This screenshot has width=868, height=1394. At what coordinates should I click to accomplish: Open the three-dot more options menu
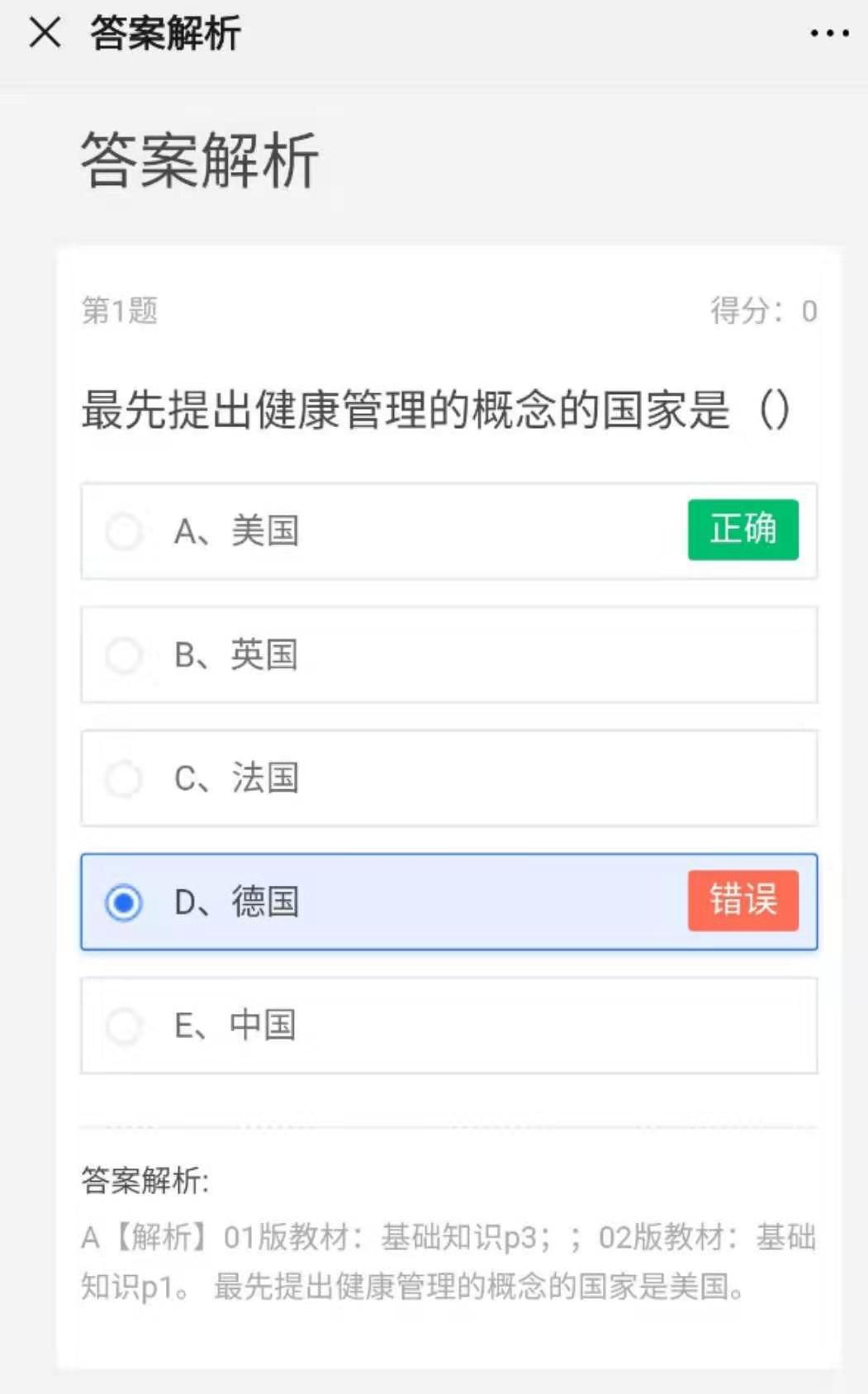point(829,33)
